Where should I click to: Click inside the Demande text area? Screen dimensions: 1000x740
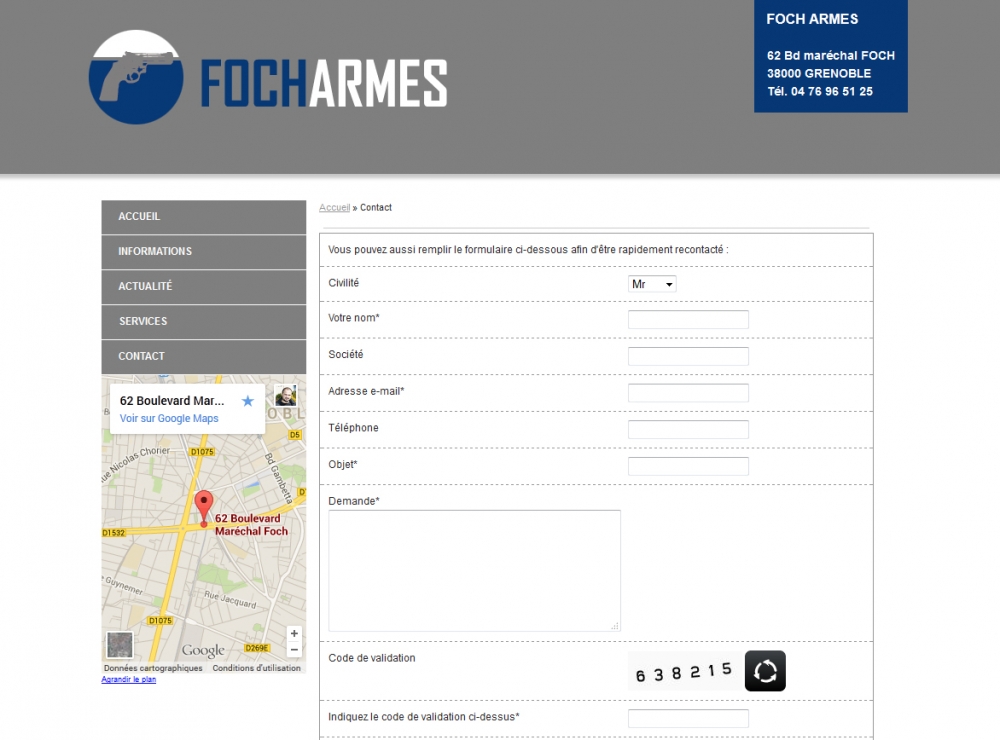click(474, 570)
